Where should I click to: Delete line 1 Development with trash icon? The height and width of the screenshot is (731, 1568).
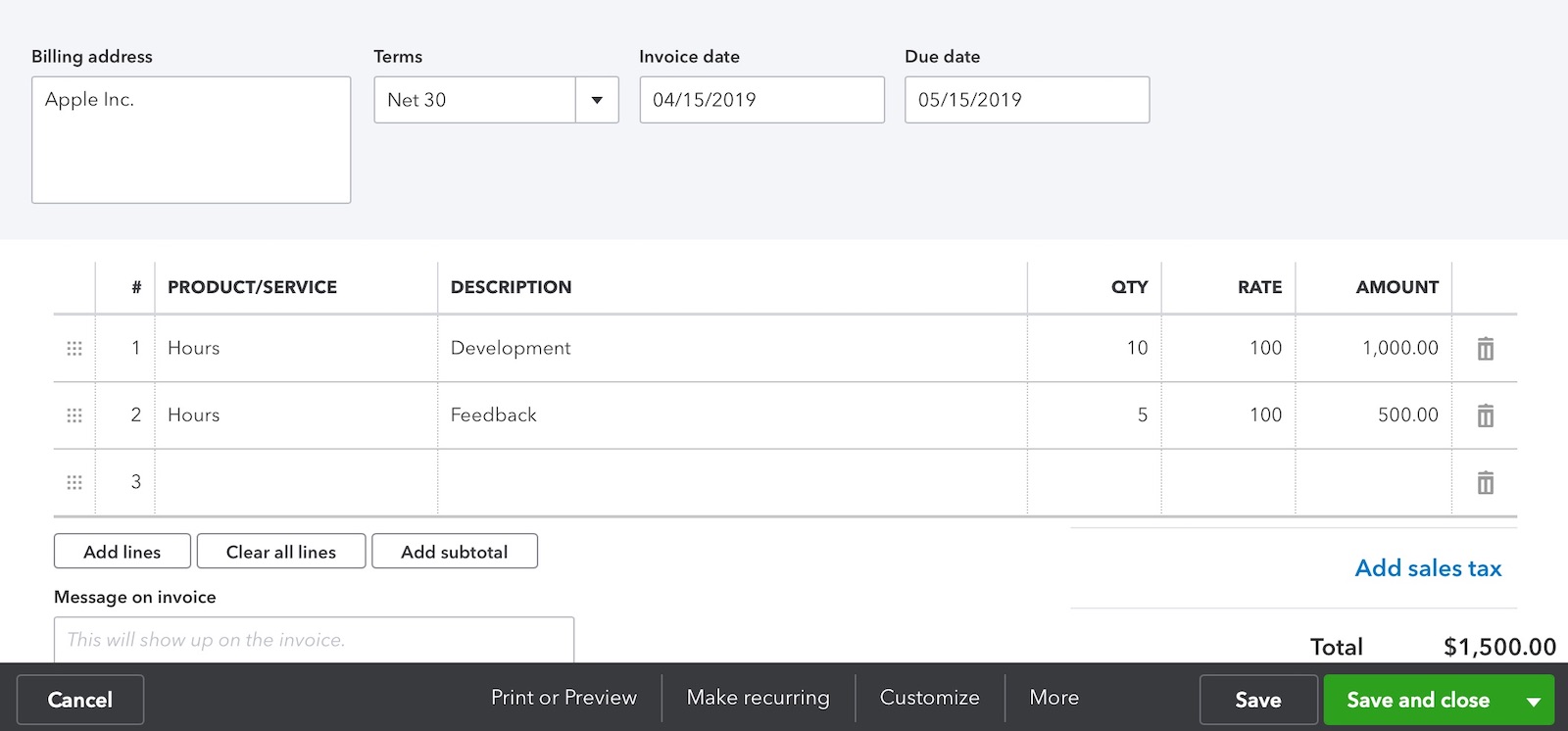[x=1485, y=348]
